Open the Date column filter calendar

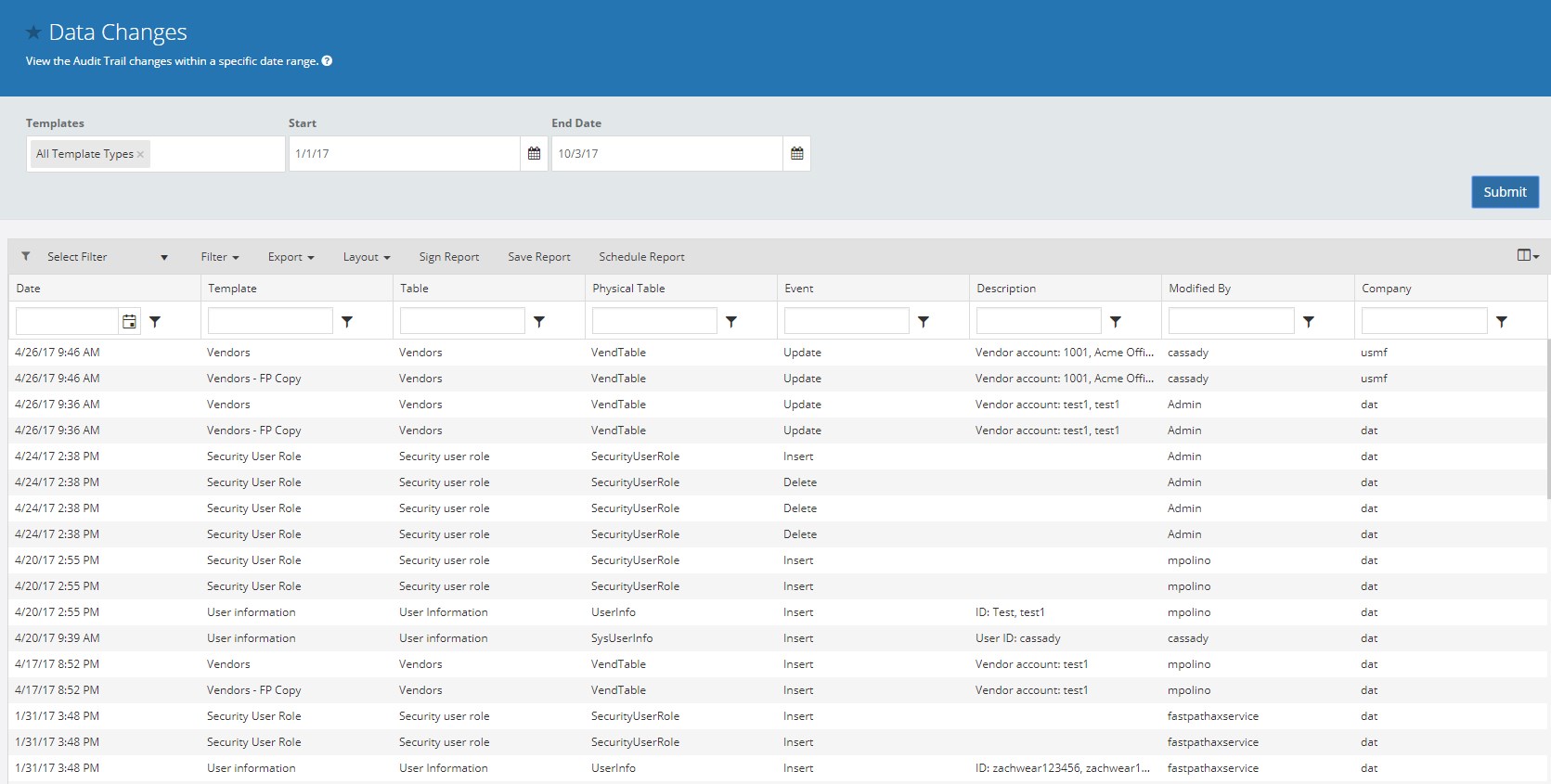129,322
